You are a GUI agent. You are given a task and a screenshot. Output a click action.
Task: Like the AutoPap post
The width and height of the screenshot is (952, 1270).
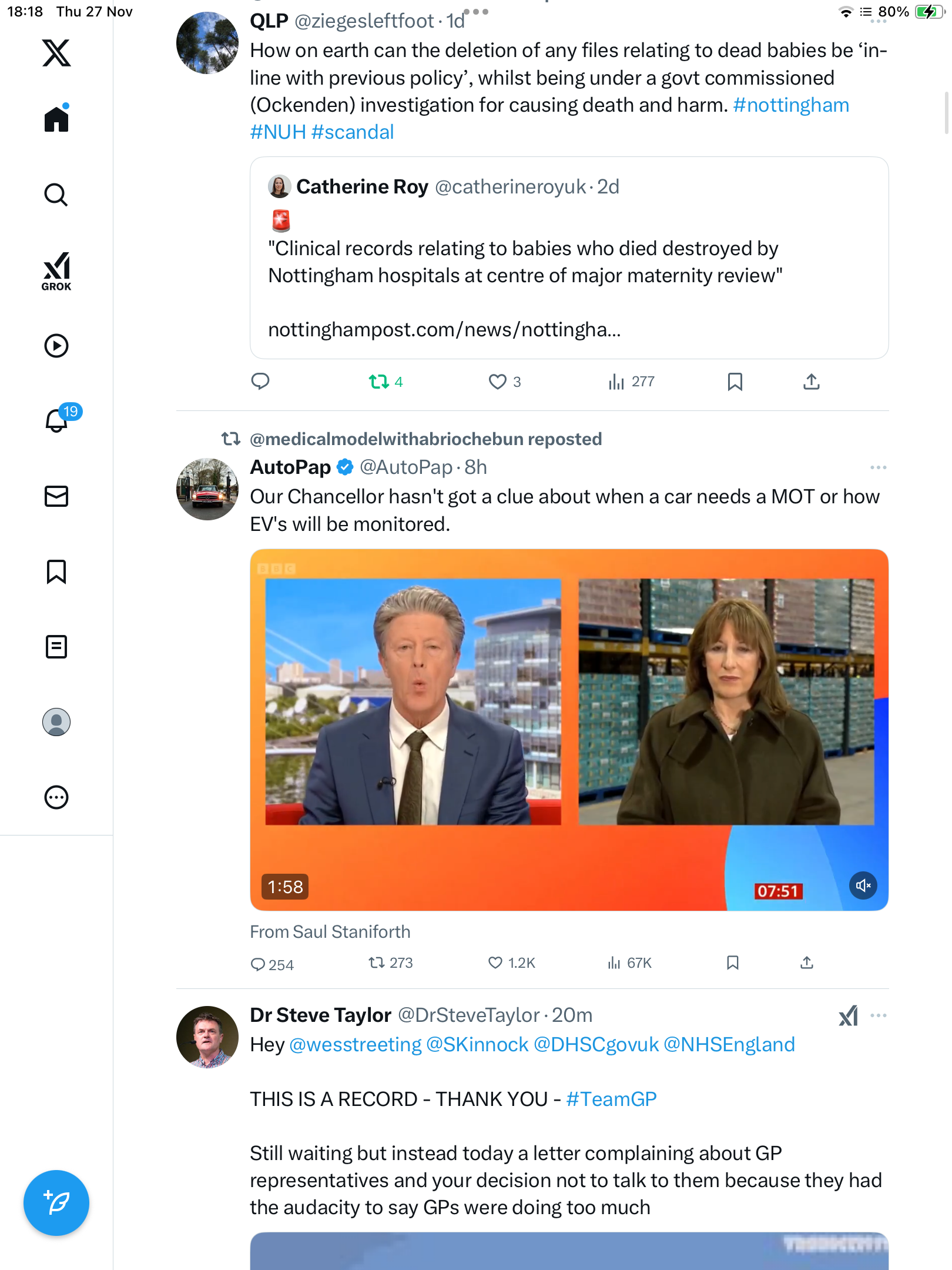pos(496,962)
